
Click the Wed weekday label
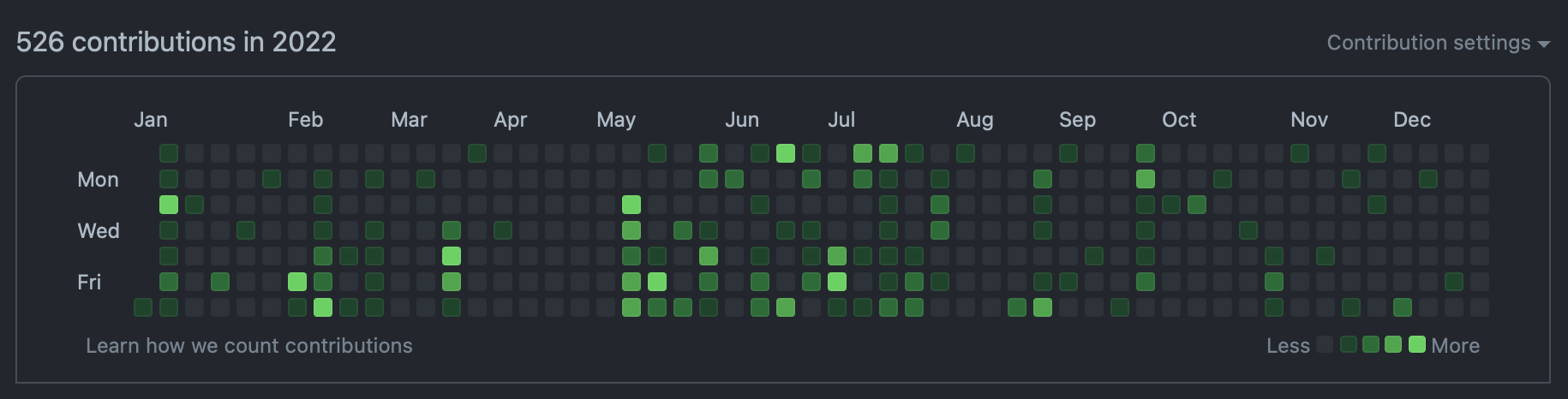pos(99,231)
